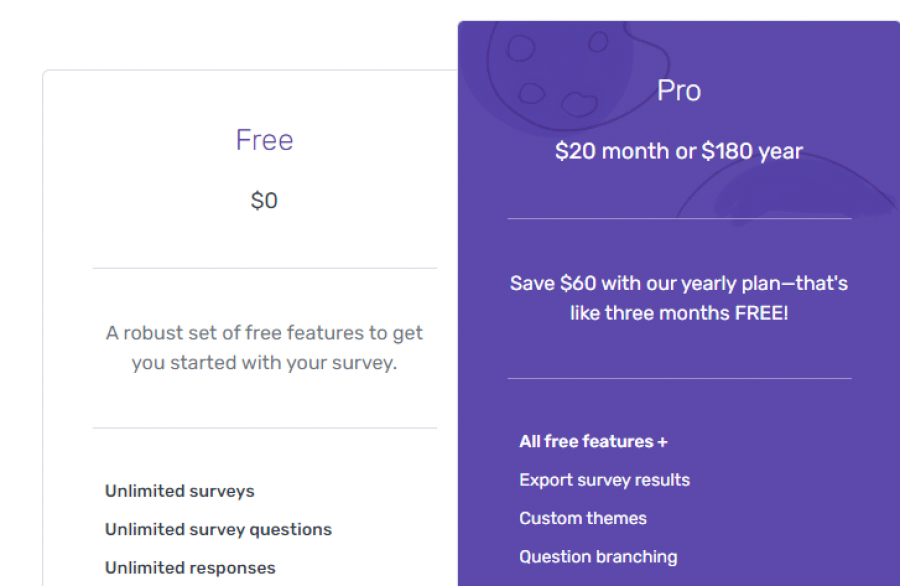The height and width of the screenshot is (586, 900).
Task: Click the divider line under the $0 price
Action: 264,268
